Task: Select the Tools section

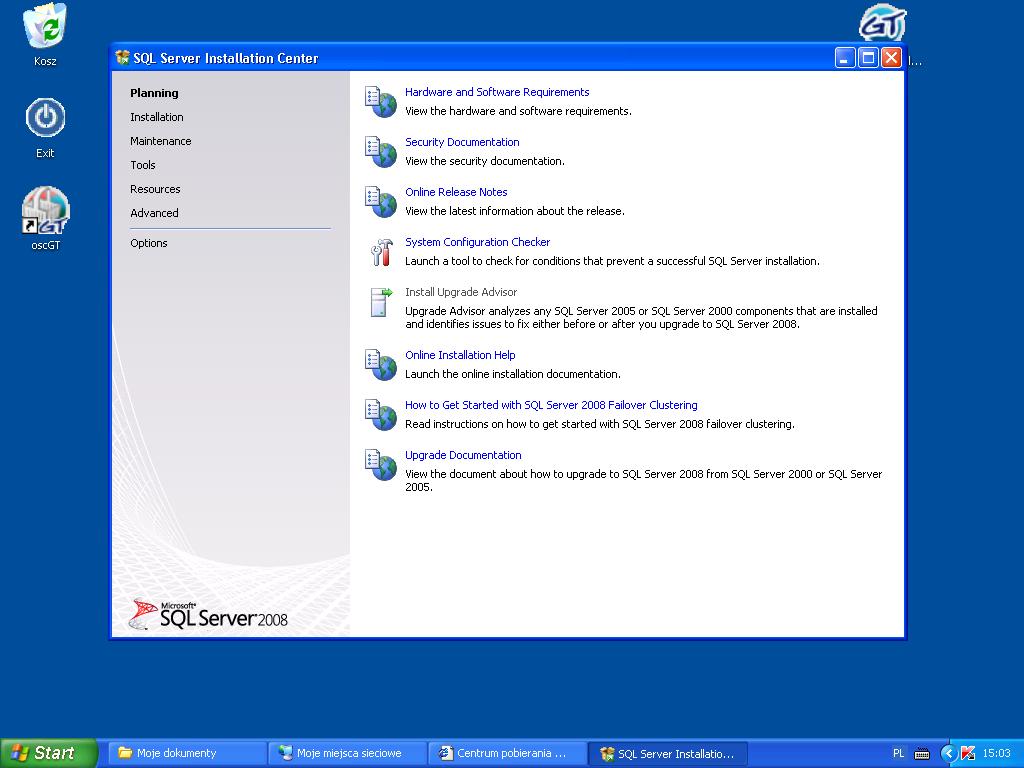Action: (x=143, y=165)
